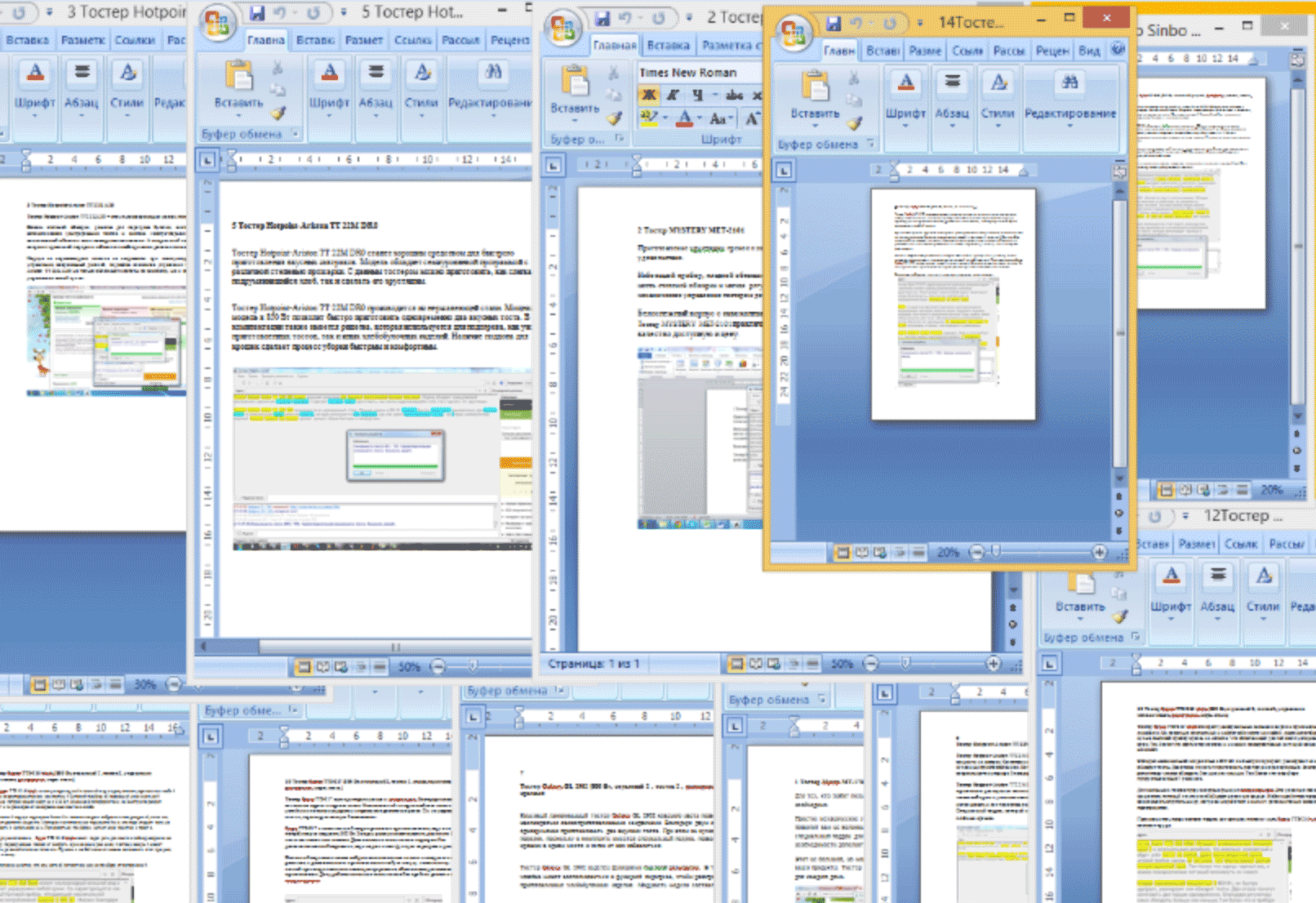Format Painter brush in 12Тостер window
Screen dimensions: 1316x903
(x=1119, y=617)
